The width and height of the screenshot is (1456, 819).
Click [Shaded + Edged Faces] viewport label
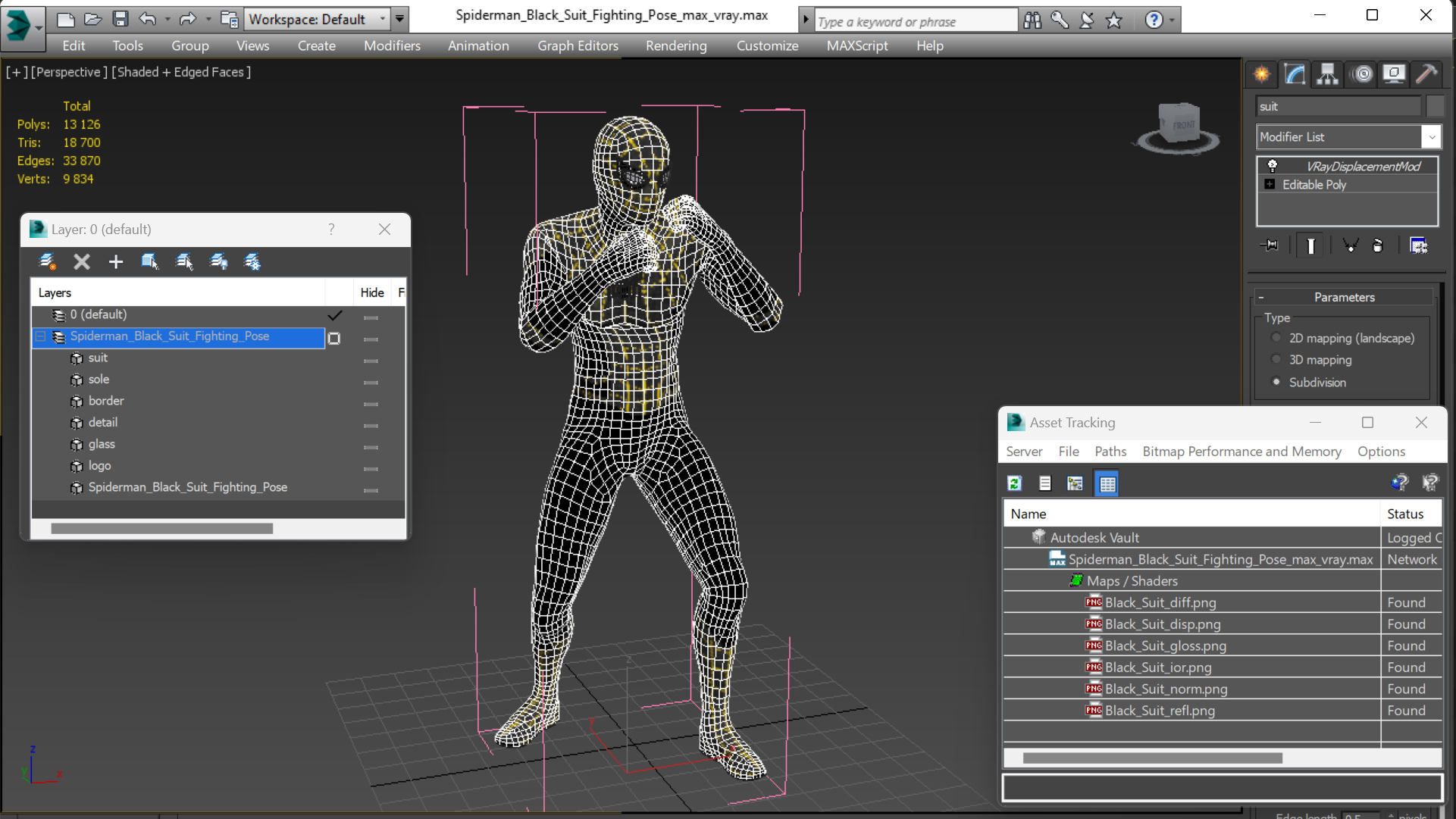(181, 72)
